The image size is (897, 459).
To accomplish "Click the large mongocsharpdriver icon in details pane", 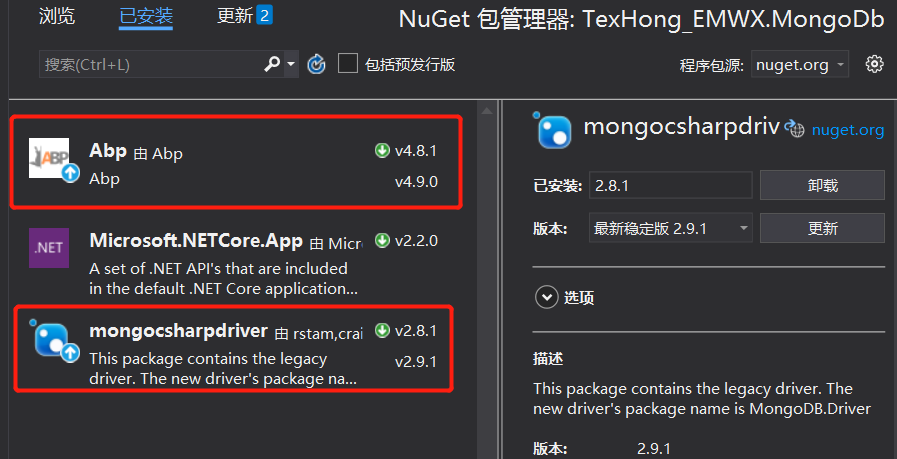I will coord(552,129).
